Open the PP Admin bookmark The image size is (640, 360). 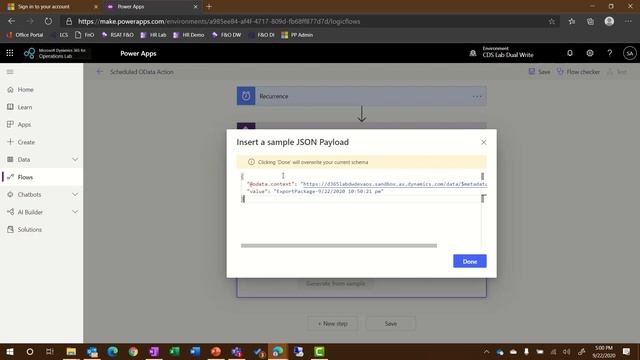point(297,35)
